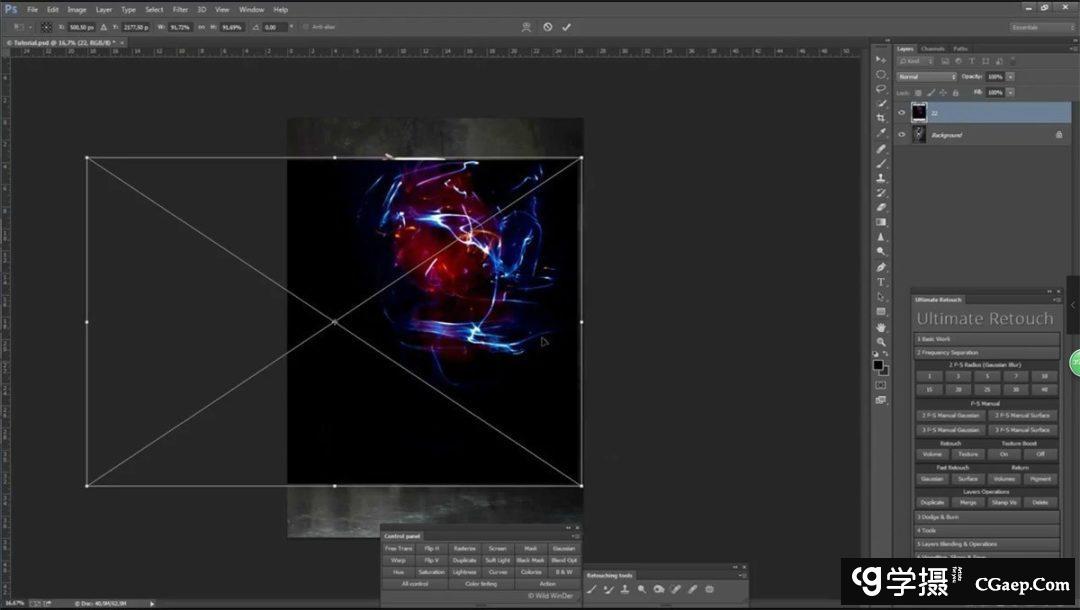
Task: Click the stamp icon in Retouching tools
Action: click(x=625, y=589)
